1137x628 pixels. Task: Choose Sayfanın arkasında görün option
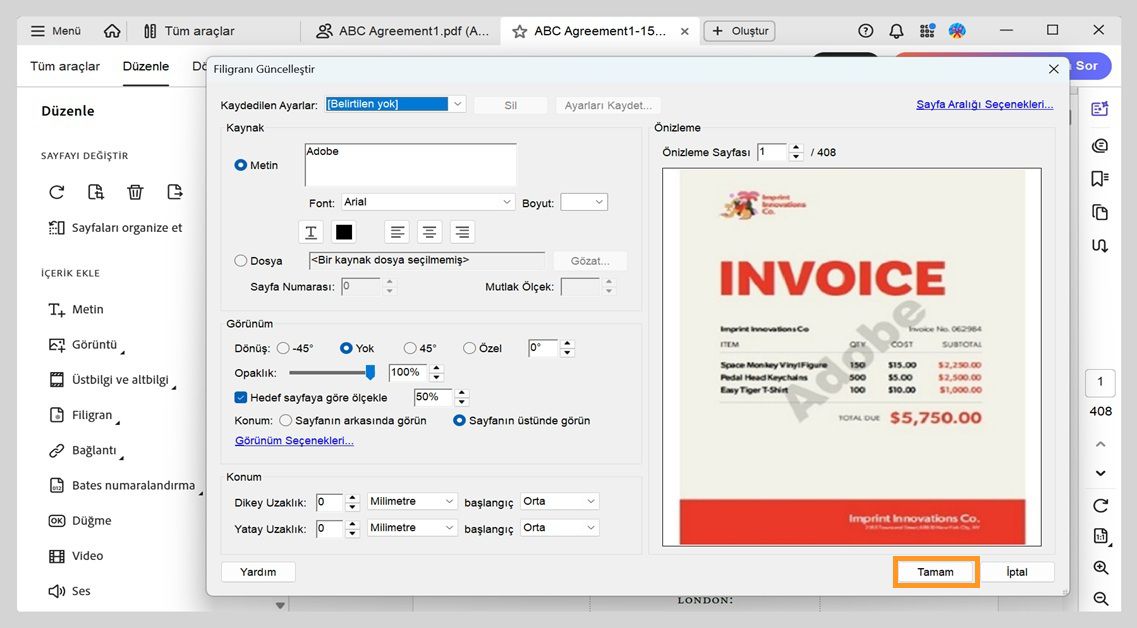tap(288, 420)
